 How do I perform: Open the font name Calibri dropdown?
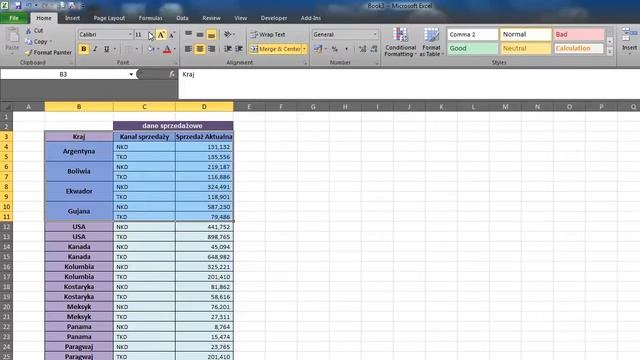[x=130, y=35]
